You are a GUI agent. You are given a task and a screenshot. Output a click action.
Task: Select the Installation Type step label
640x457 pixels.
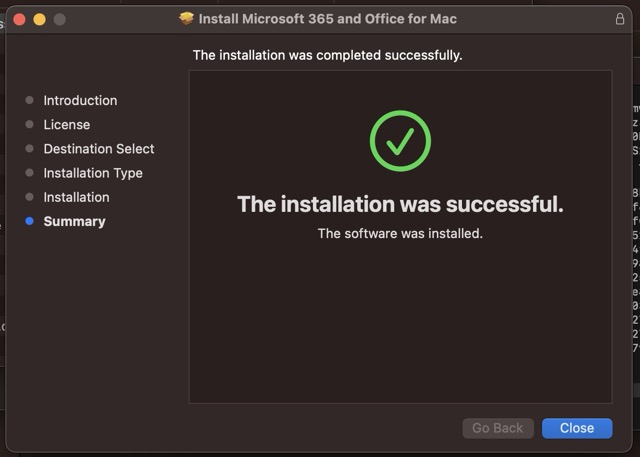pos(93,173)
